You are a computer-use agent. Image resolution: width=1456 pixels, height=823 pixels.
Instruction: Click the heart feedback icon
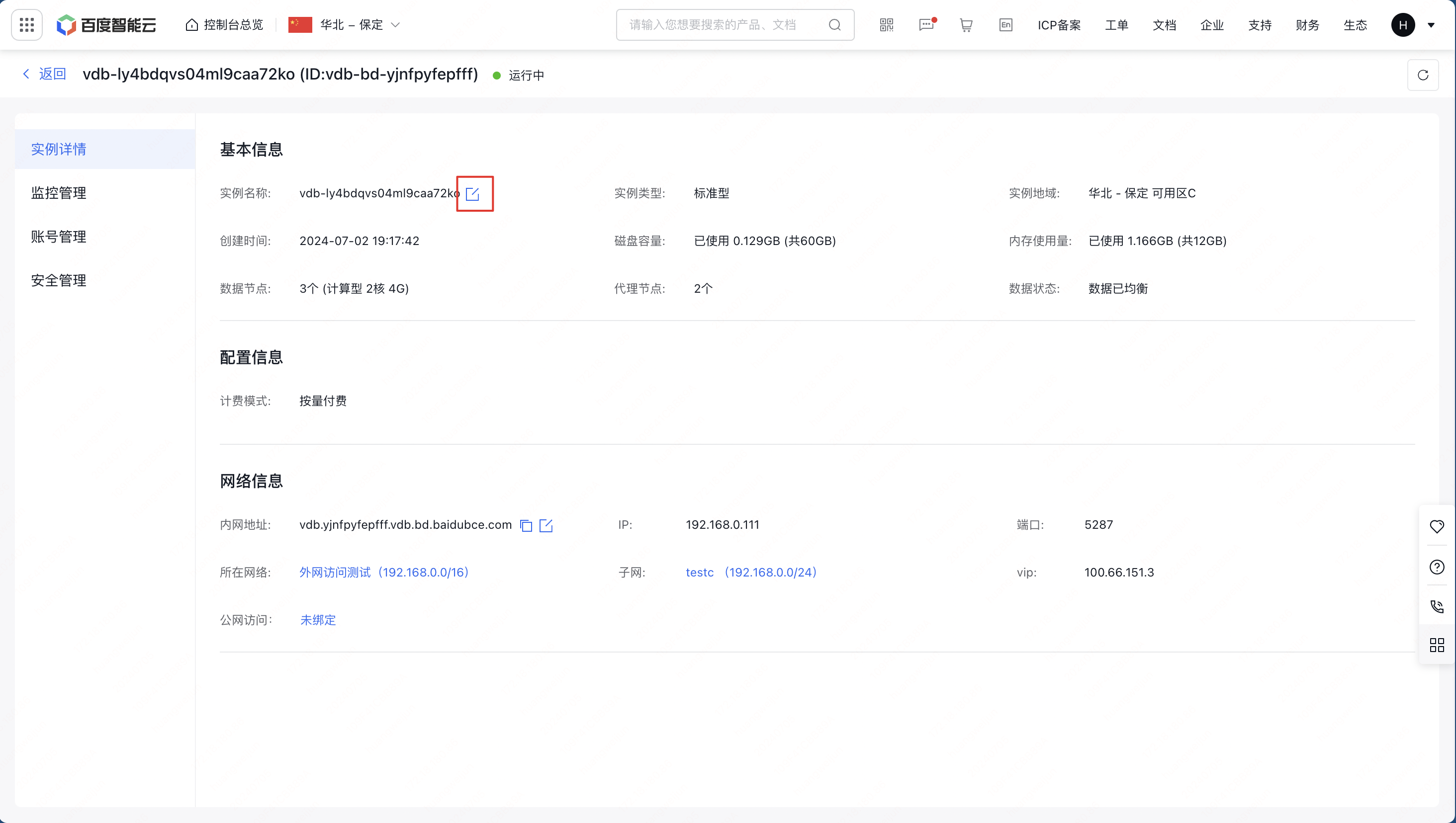(x=1437, y=527)
